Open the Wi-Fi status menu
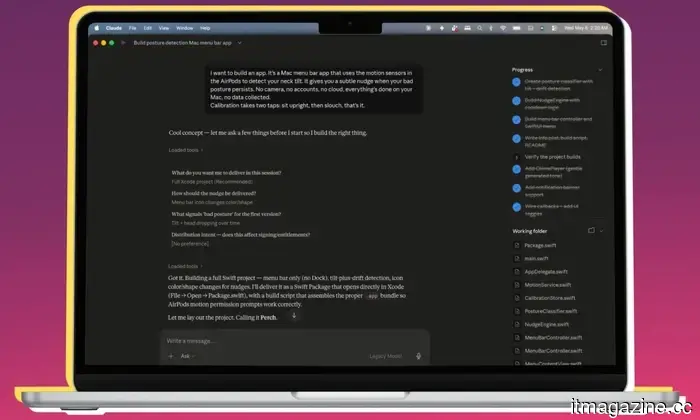This screenshot has width=700, height=420. coord(503,28)
